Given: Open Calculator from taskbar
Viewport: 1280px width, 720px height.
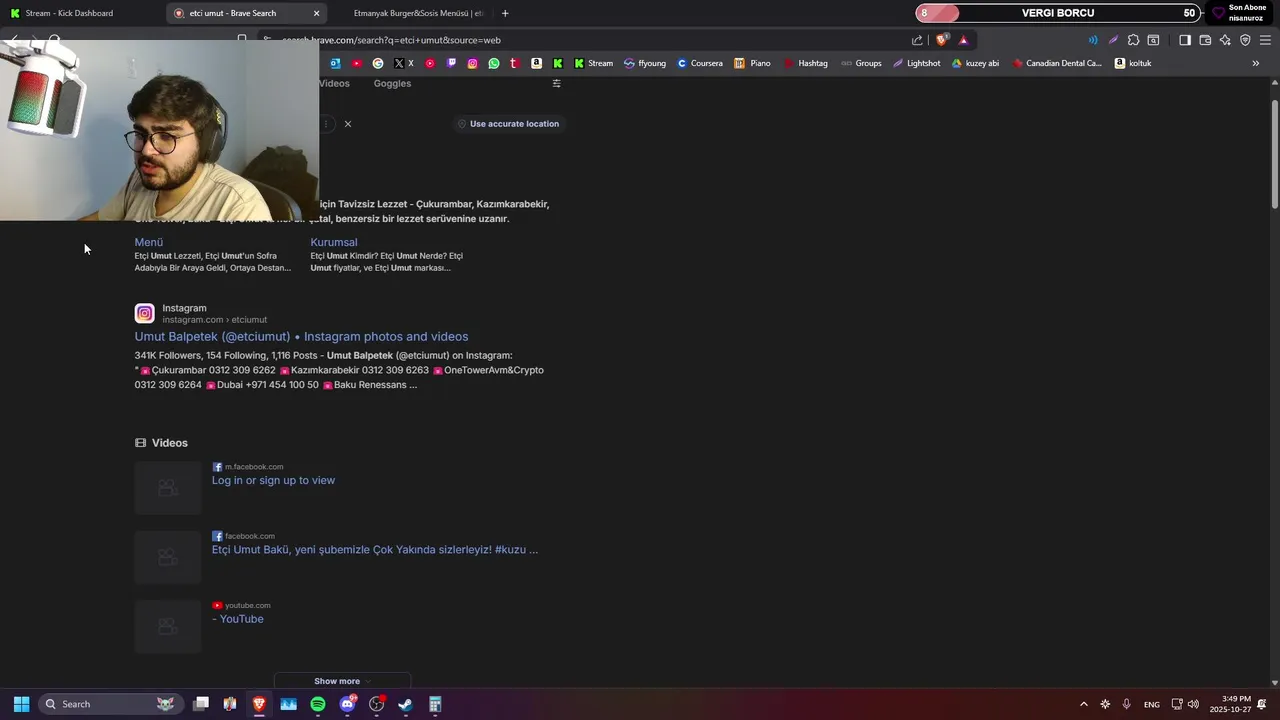Looking at the screenshot, I should click(x=435, y=704).
